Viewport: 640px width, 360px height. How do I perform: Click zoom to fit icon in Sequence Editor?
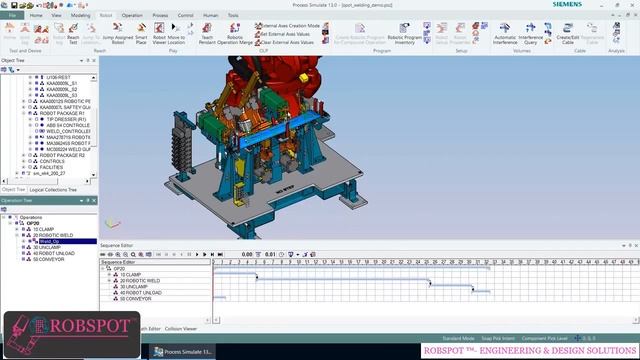tap(133, 254)
